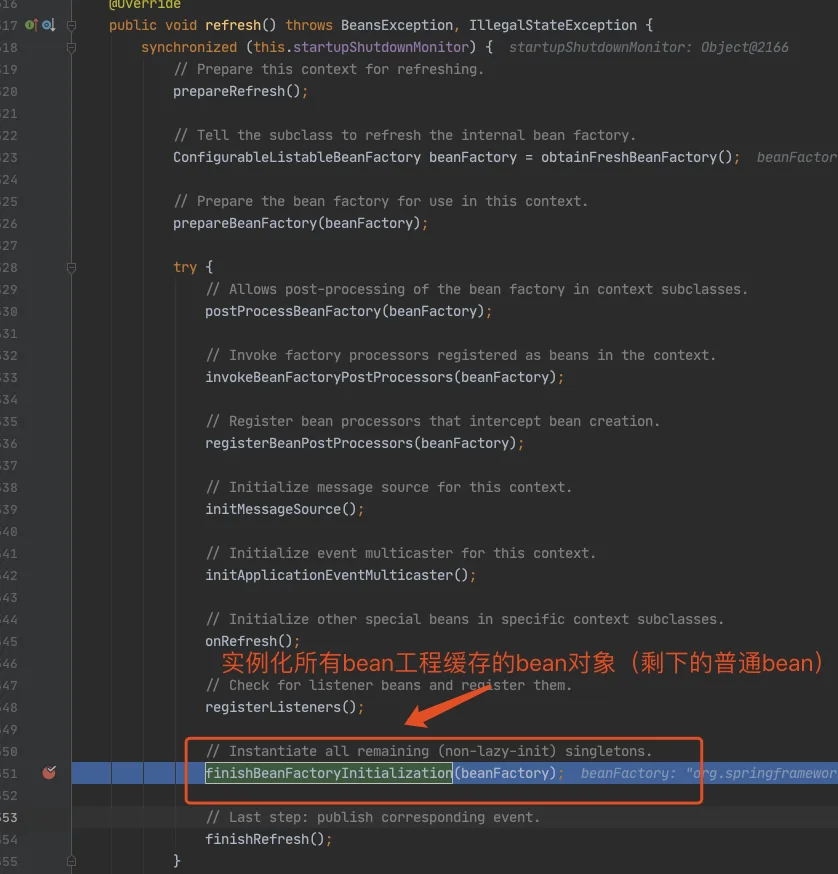The height and width of the screenshot is (874, 838).
Task: Click the green implements-method gutter icon beside refresh()
Action: [x=31, y=25]
